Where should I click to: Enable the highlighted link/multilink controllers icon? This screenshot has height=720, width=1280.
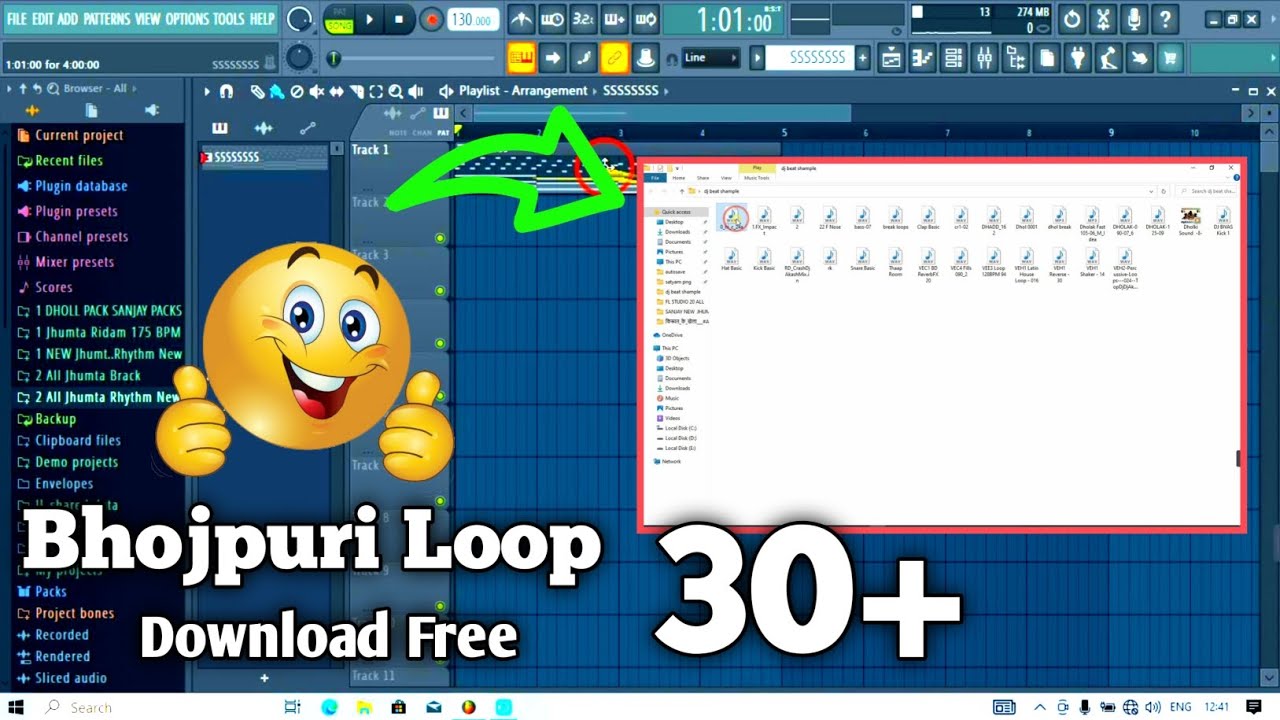click(x=614, y=58)
